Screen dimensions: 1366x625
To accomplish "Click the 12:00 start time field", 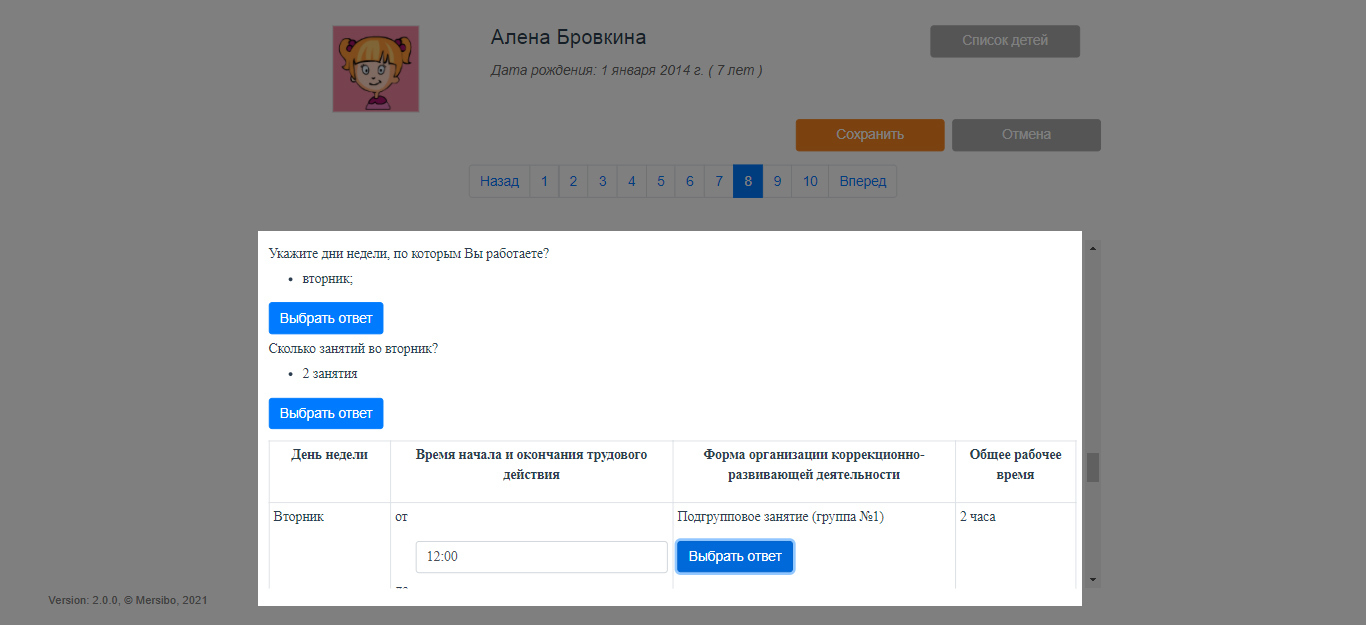I will tap(542, 557).
